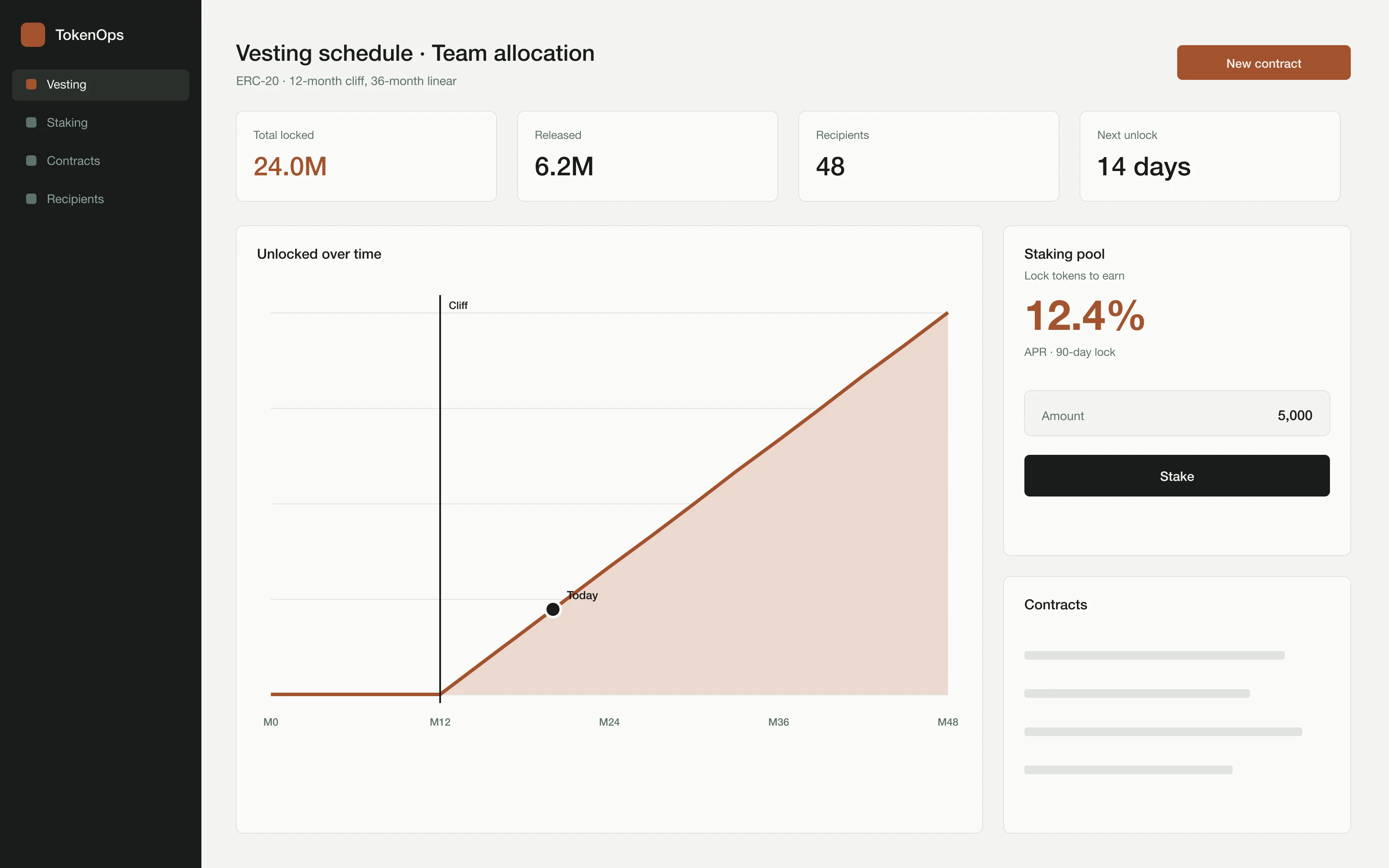This screenshot has width=1389, height=868.
Task: Click the Vesting schedule page title
Action: pos(415,53)
